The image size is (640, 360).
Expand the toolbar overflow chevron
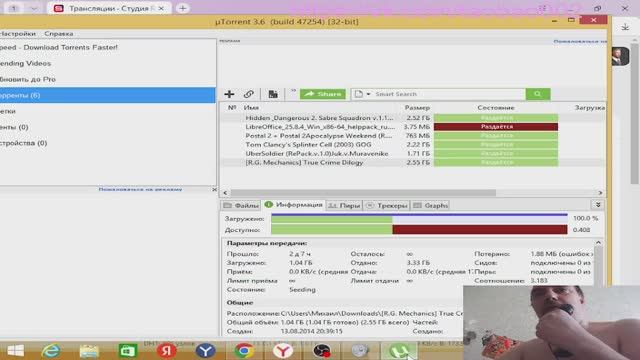tap(293, 91)
